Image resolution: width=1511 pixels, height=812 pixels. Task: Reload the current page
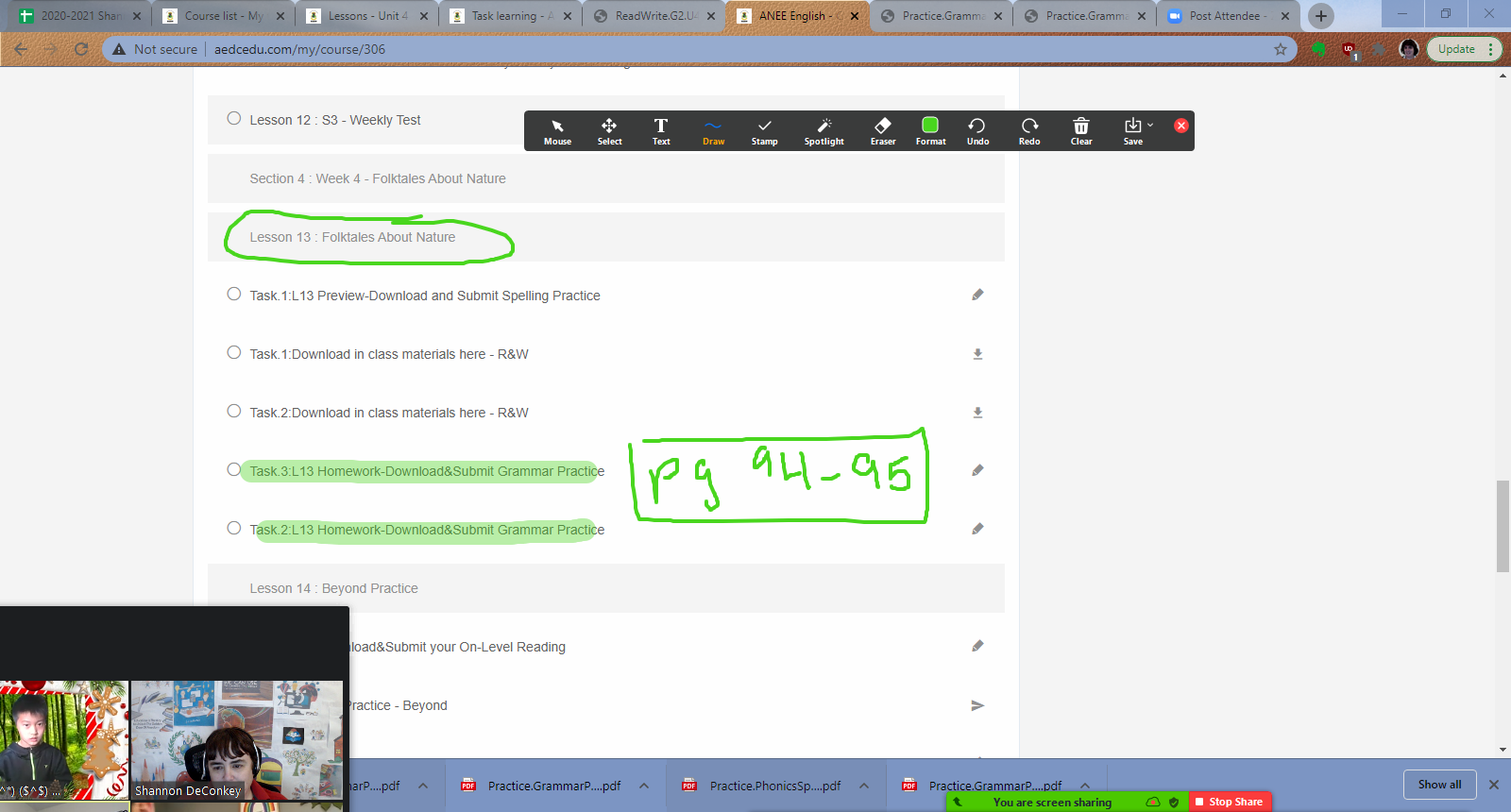pyautogui.click(x=81, y=49)
